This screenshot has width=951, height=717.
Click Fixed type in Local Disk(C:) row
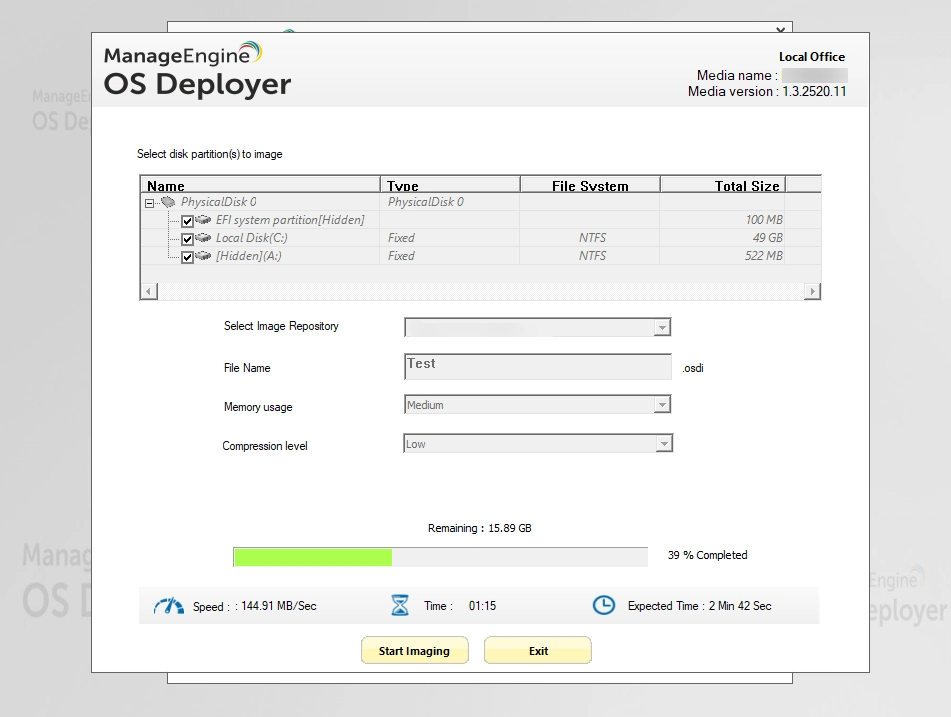point(401,238)
